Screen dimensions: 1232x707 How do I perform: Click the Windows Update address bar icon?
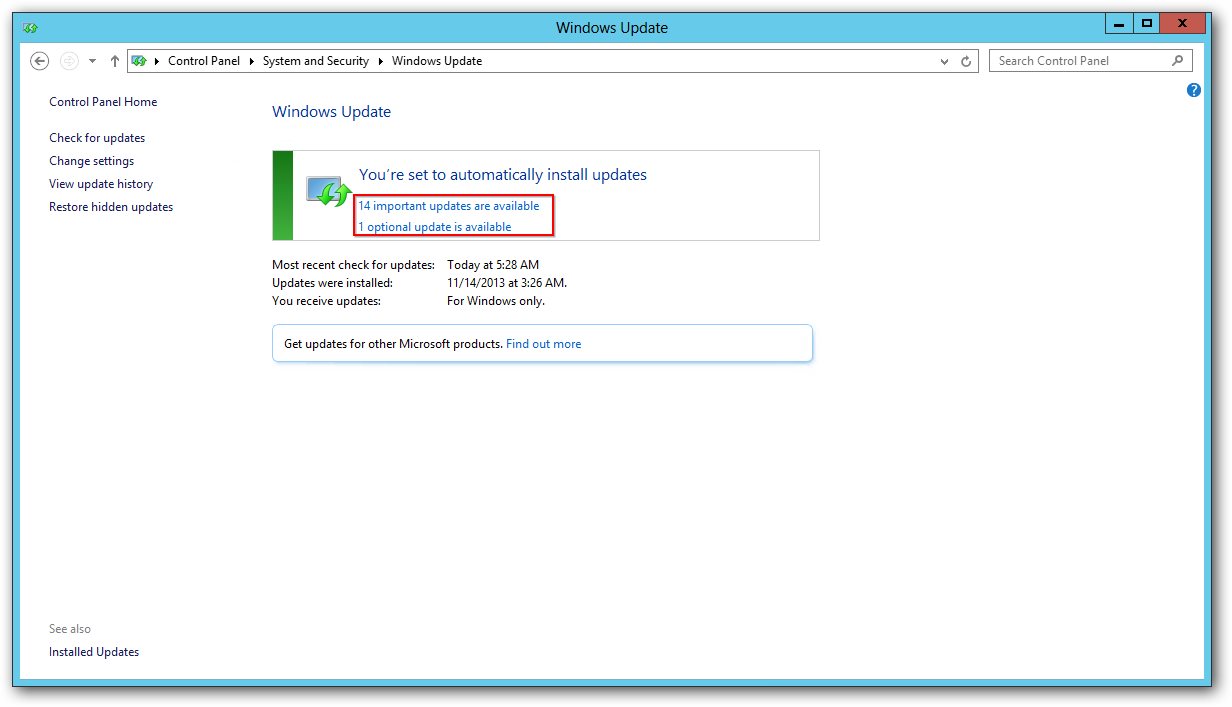point(140,61)
